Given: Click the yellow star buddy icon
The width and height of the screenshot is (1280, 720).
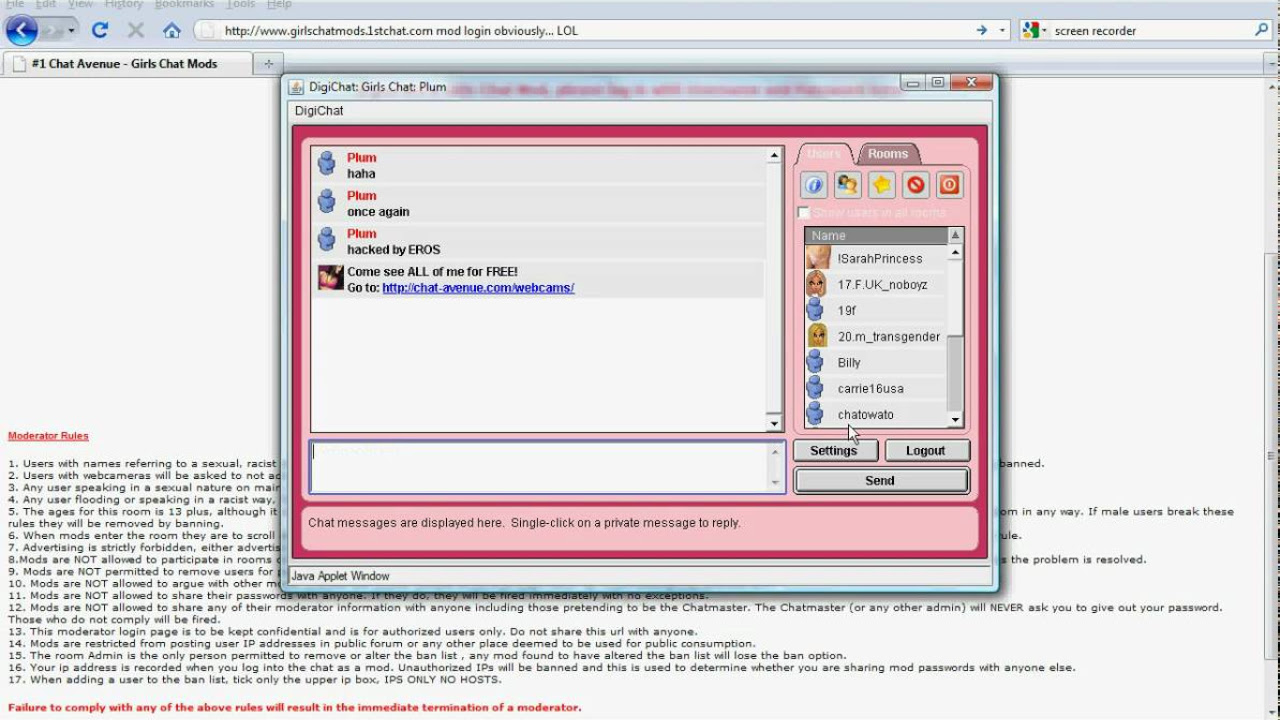Looking at the screenshot, I should [x=882, y=185].
